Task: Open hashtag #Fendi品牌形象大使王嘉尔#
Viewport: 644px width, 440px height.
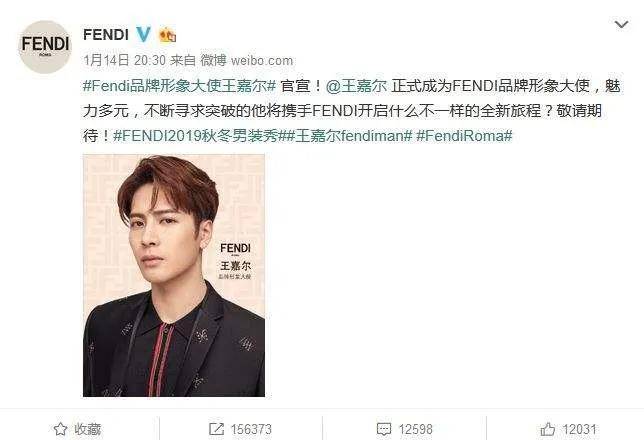Action: point(179,86)
